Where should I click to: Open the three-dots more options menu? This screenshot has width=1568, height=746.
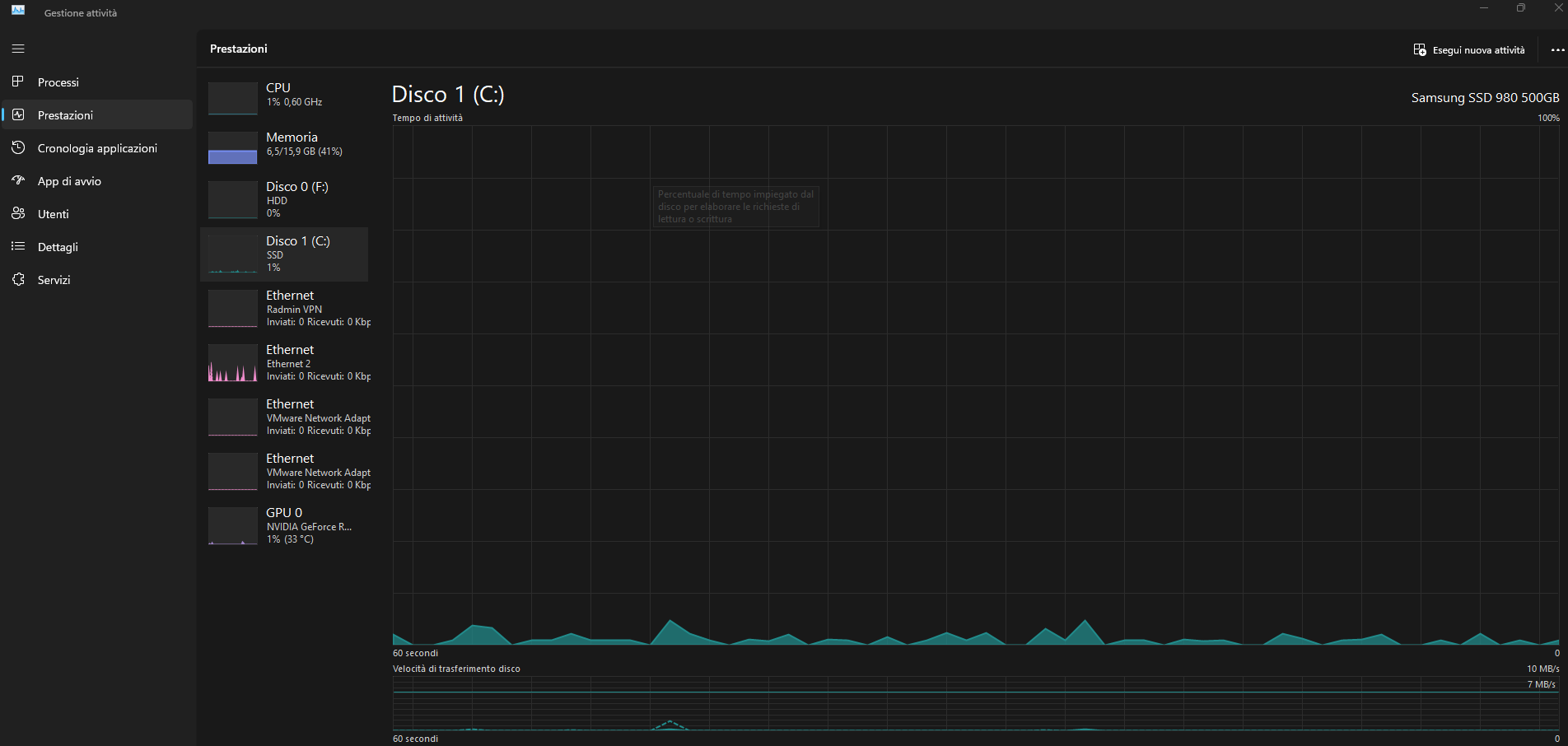coord(1557,50)
